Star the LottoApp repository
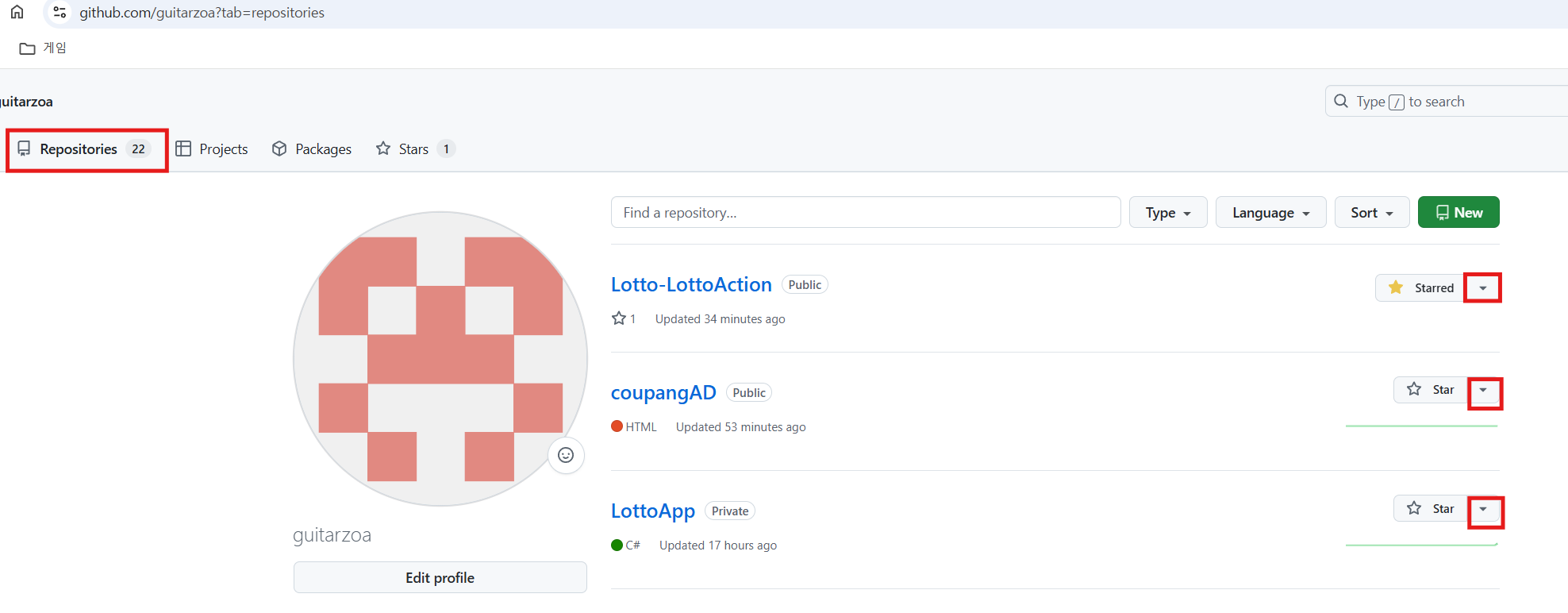The height and width of the screenshot is (613, 1568). 1431,508
